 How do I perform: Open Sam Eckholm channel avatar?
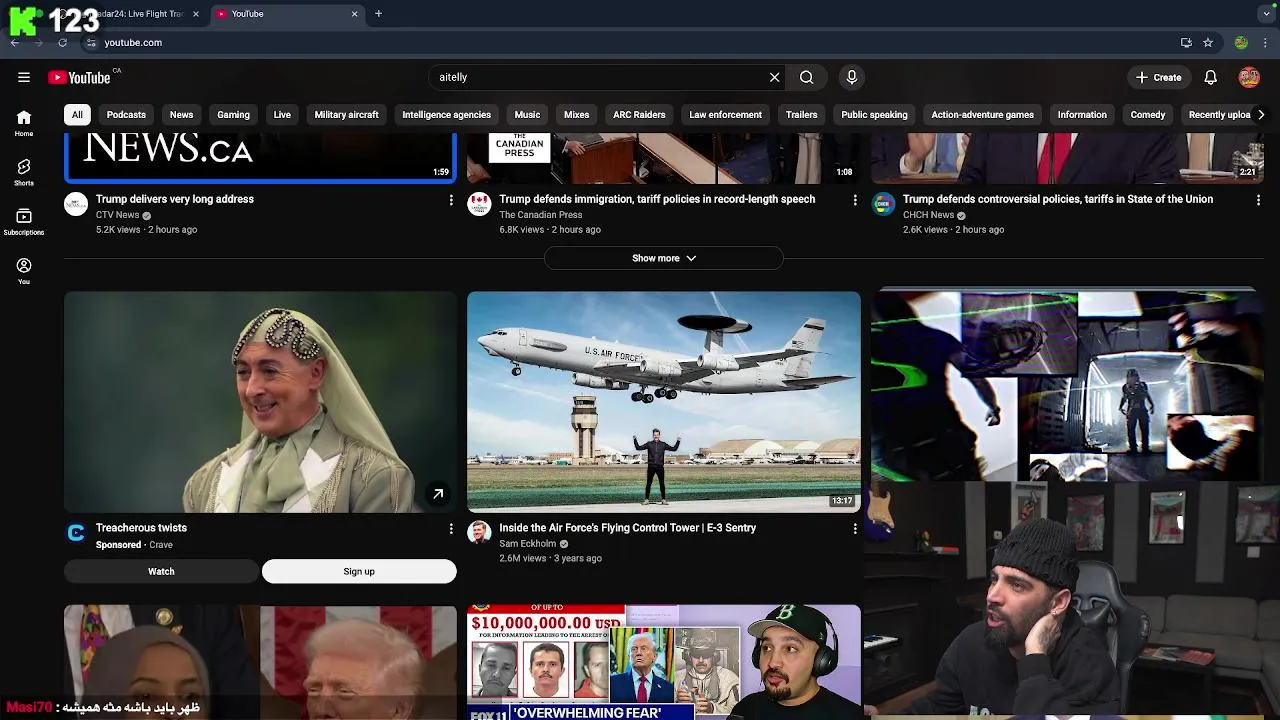click(480, 533)
